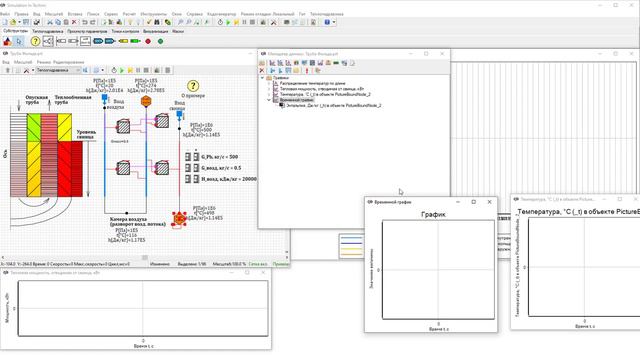Open the Инструменты menu

coord(153,14)
